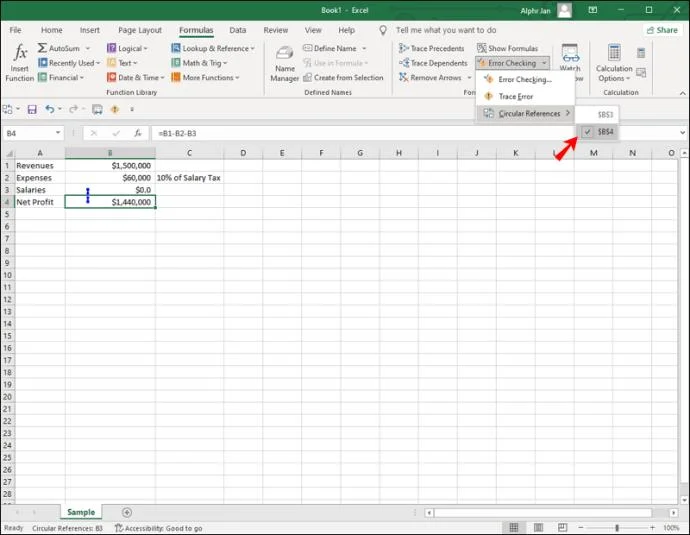Expand the Define Name dropdown arrow

coord(364,48)
